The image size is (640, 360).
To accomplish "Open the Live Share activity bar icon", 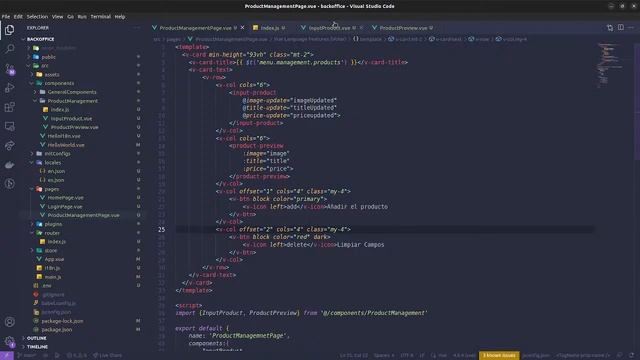I will 9,145.
